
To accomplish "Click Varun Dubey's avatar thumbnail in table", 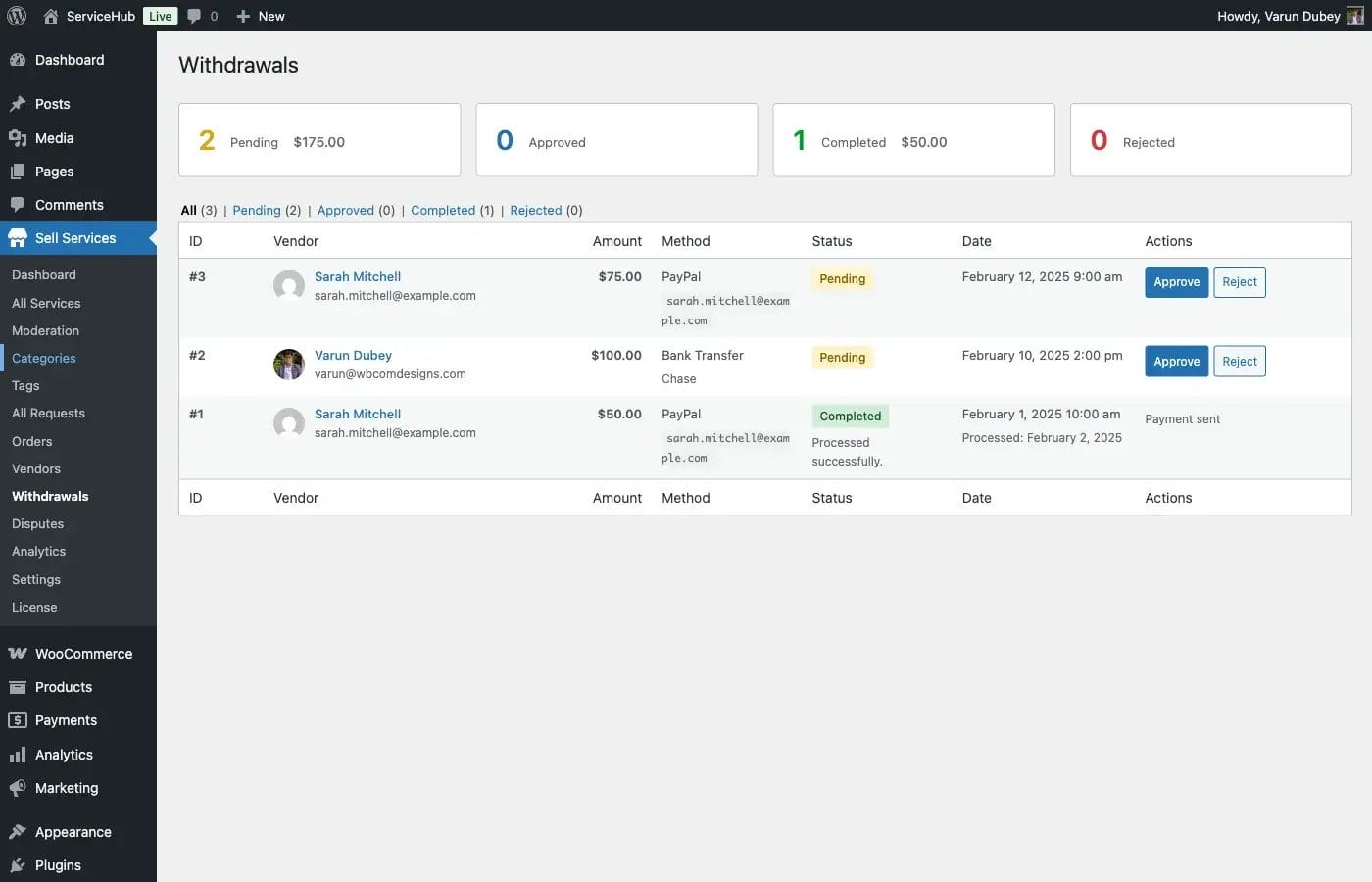I will point(288,364).
